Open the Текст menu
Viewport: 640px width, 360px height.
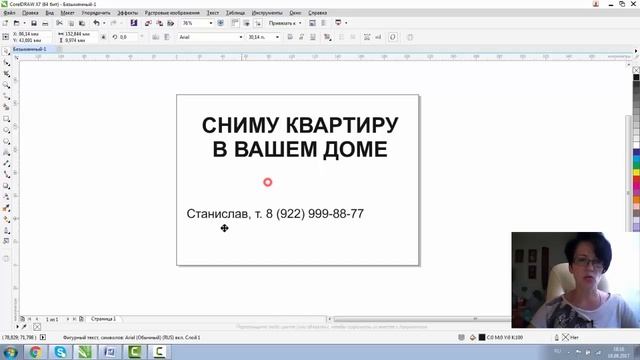tap(213, 13)
